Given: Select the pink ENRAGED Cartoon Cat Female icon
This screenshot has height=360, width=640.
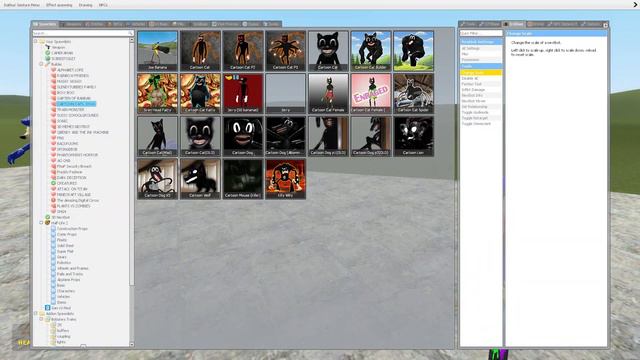Looking at the screenshot, I should coord(371,93).
